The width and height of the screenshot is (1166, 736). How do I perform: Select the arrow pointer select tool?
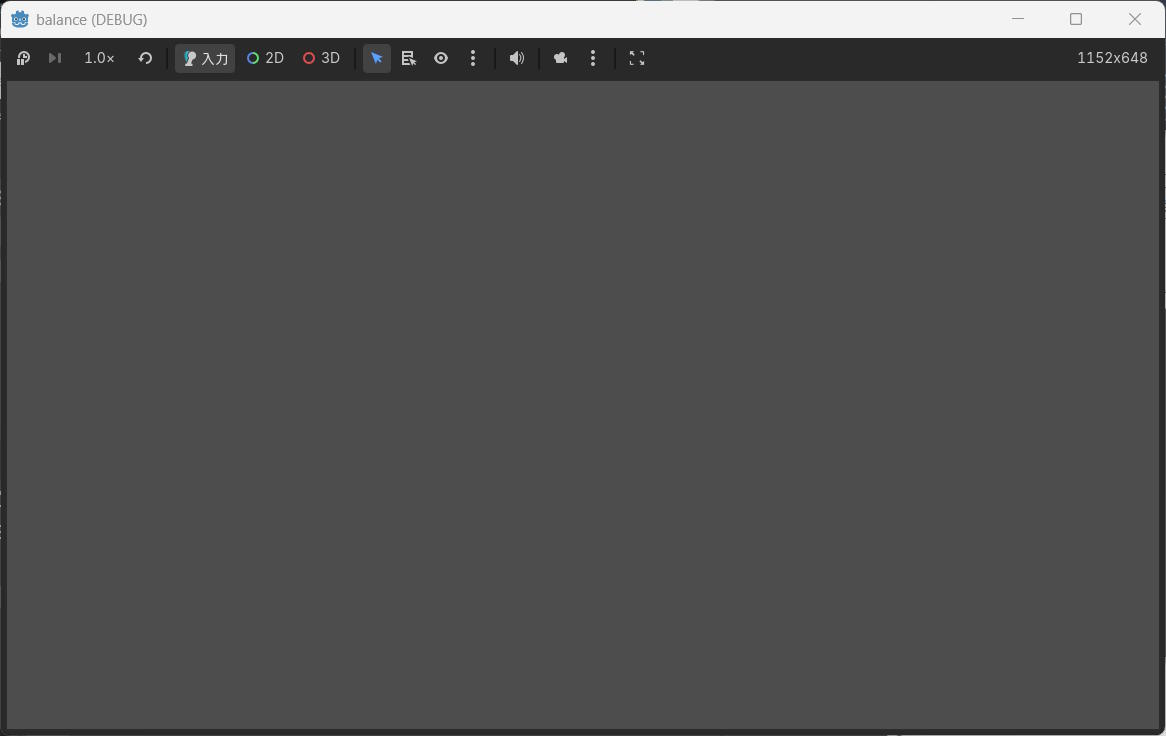tap(377, 58)
